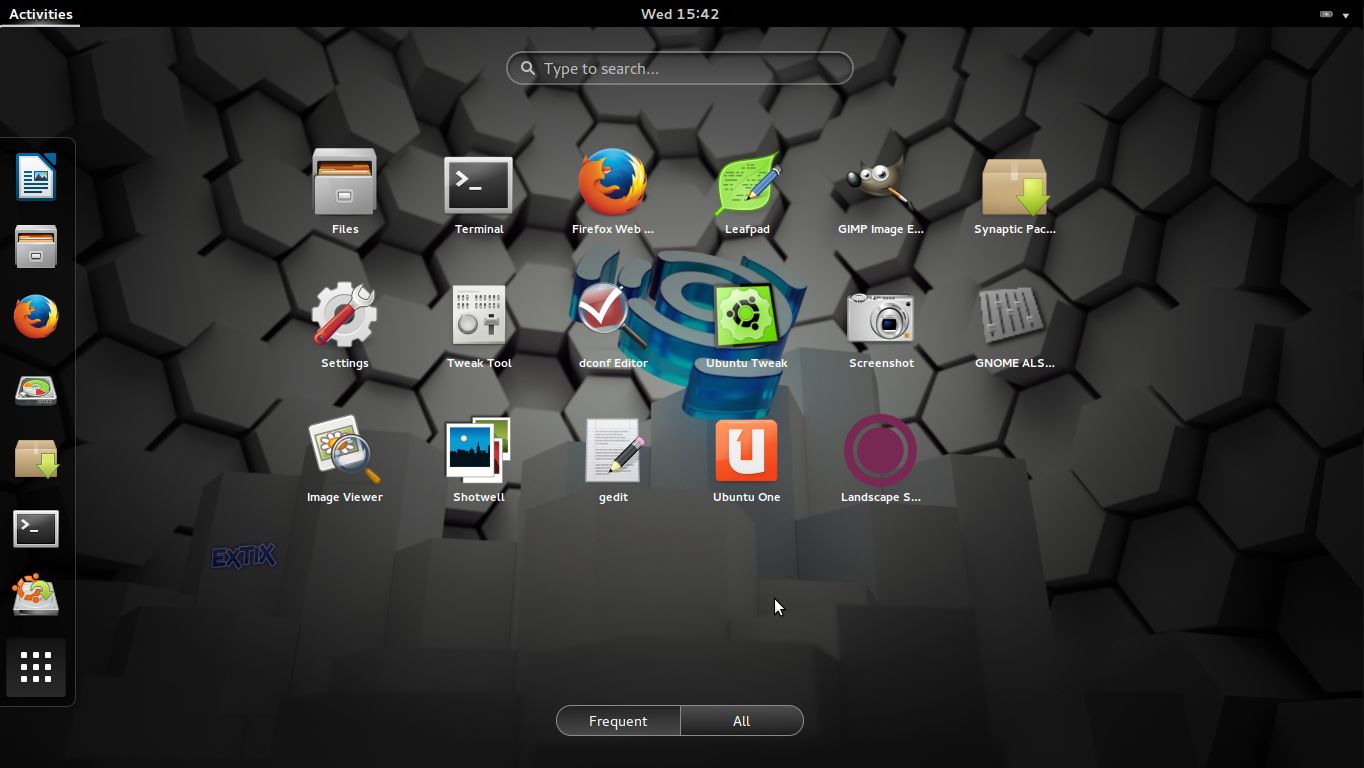
Task: Open Firefox from the dock
Action: pyautogui.click(x=36, y=315)
